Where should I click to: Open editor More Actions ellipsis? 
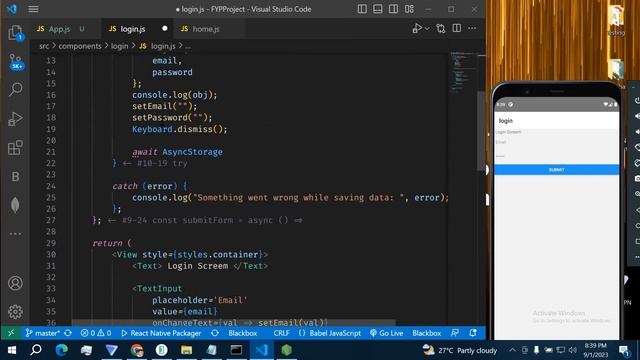472,29
